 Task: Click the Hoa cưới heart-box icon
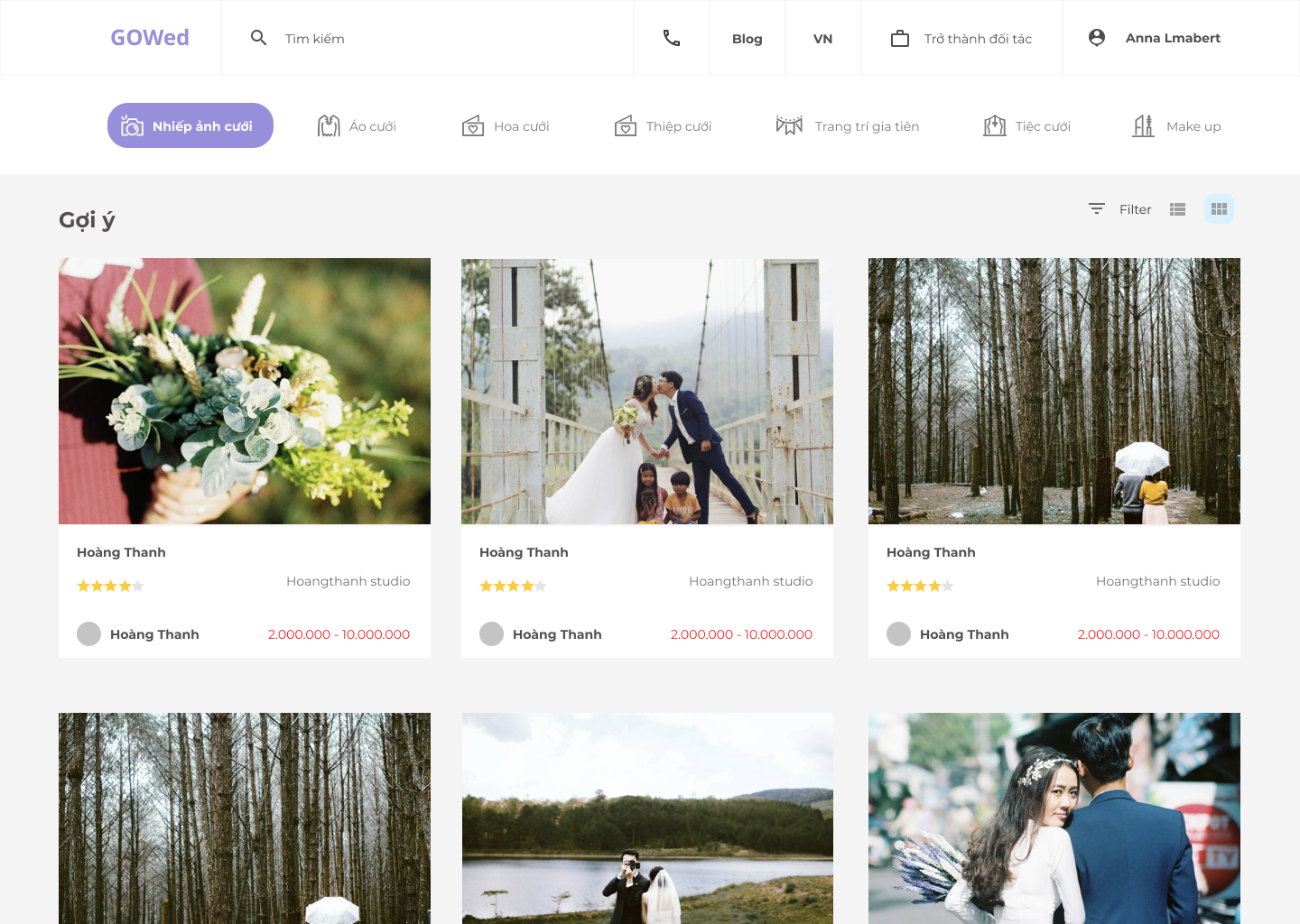coord(473,125)
